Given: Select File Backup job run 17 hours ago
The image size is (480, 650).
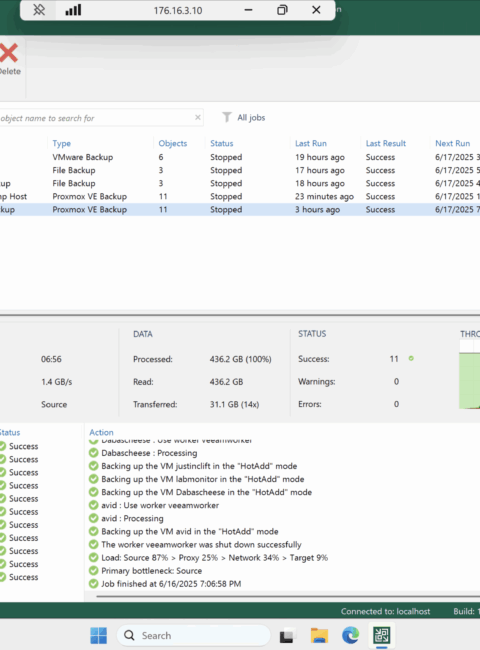Looking at the screenshot, I should tap(240, 170).
